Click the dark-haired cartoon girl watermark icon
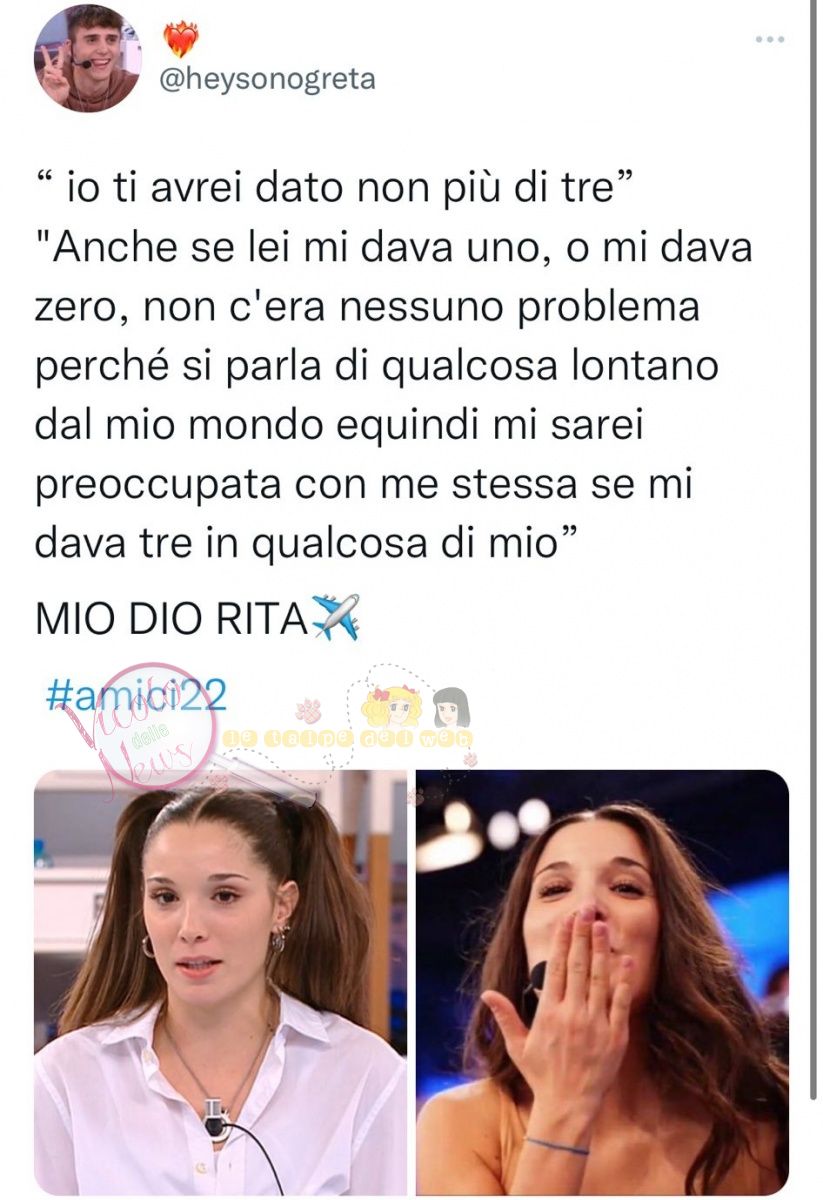 (x=451, y=707)
